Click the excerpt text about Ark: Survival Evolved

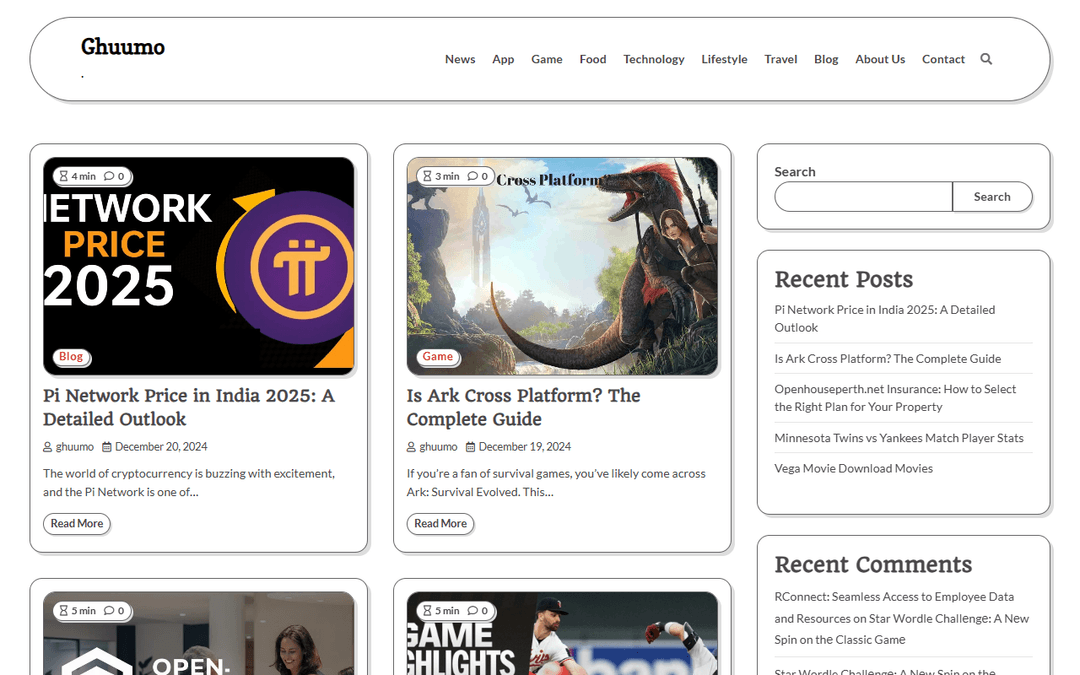pos(556,483)
